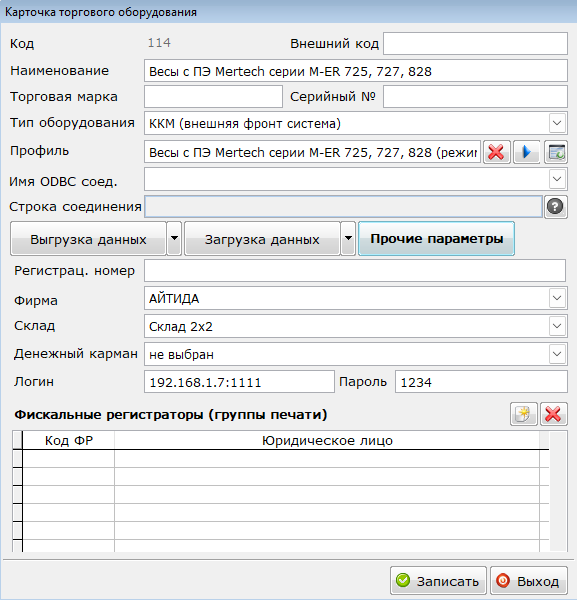
Task: Open the Имя ODBC соед. dropdown
Action: point(557,179)
